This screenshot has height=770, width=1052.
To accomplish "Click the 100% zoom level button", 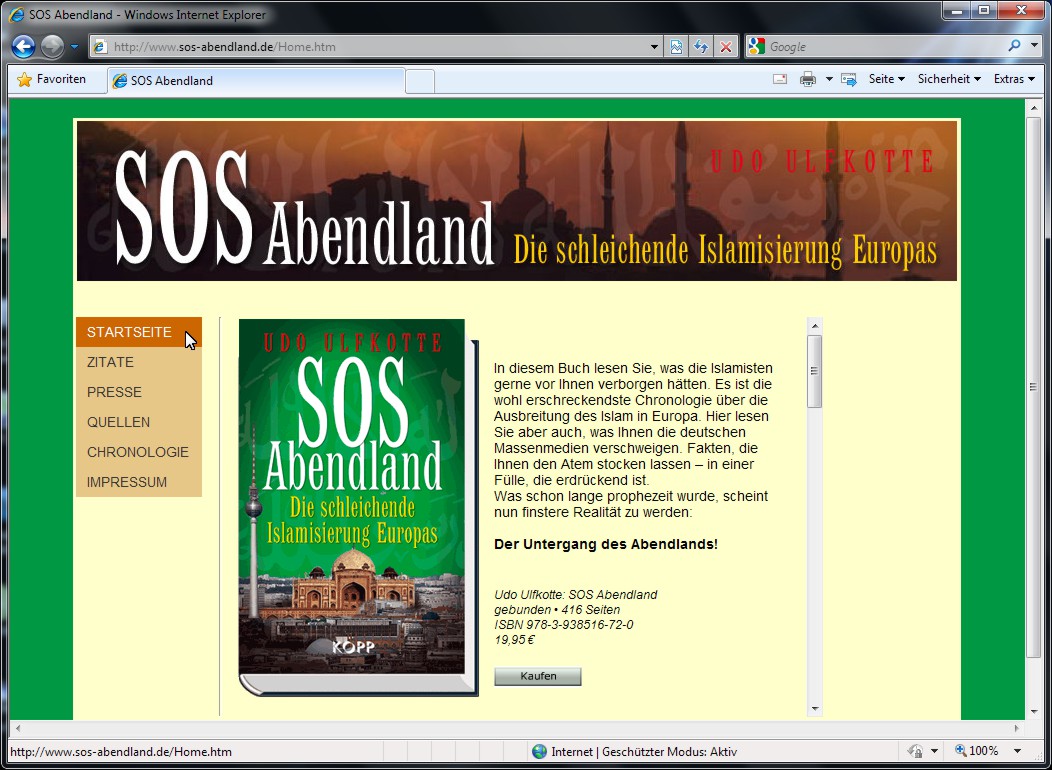I will pyautogui.click(x=977, y=751).
